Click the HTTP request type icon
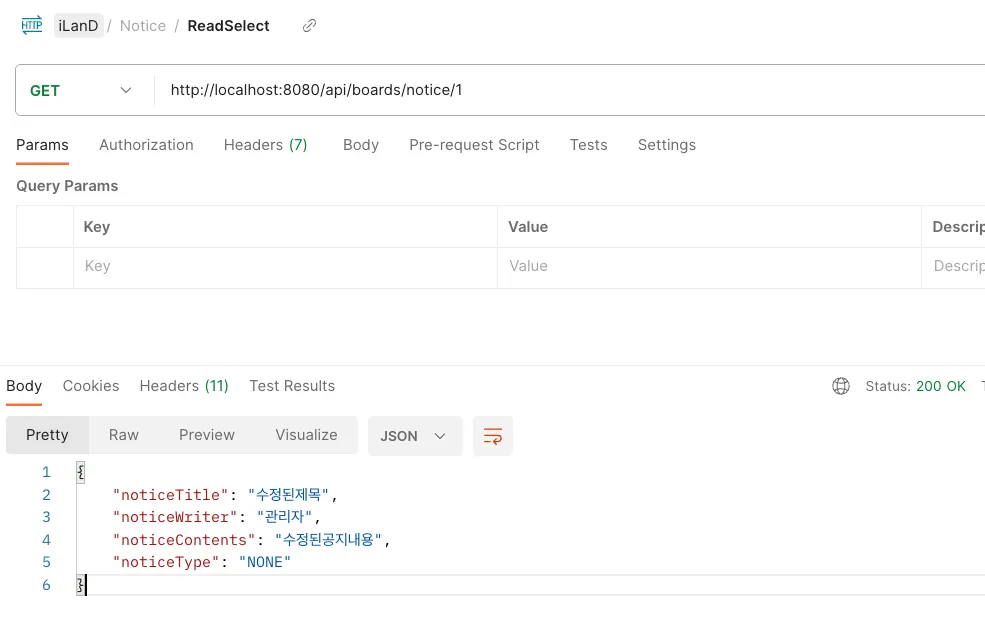985x628 pixels. point(32,26)
